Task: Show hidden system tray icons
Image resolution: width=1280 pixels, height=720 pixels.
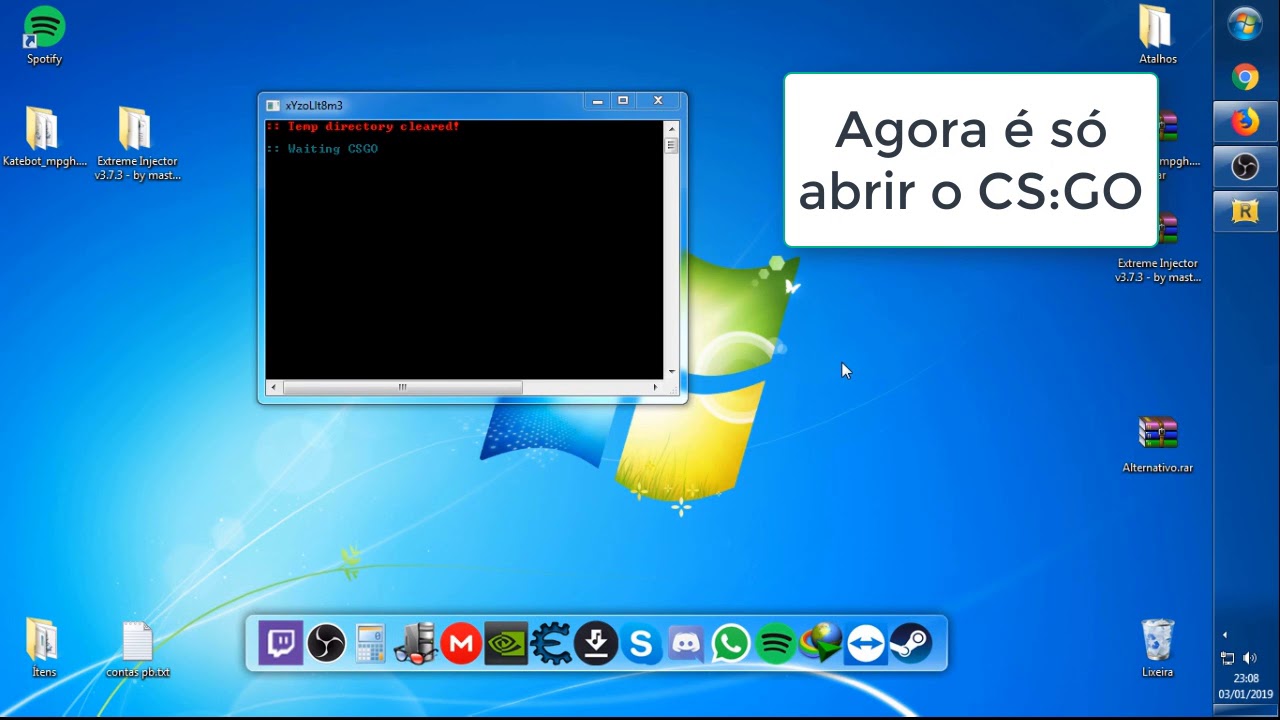Action: click(x=1225, y=635)
